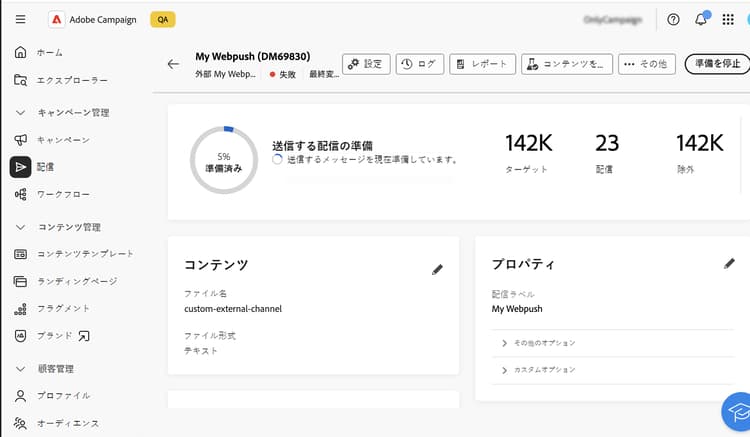Click the 23 配信 metric
The width and height of the screenshot is (750, 437).
(607, 153)
